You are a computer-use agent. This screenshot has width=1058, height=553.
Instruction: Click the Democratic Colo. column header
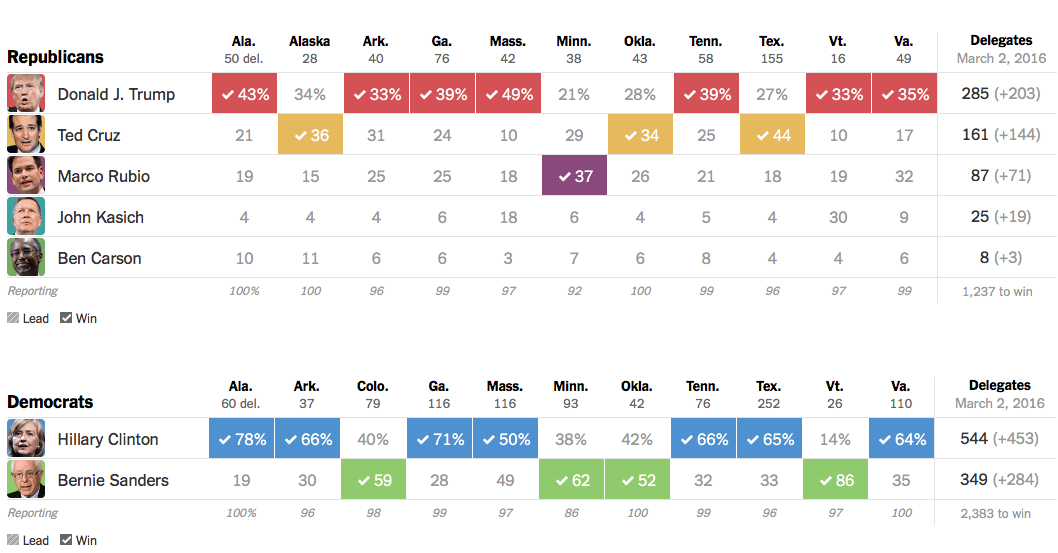click(x=373, y=386)
